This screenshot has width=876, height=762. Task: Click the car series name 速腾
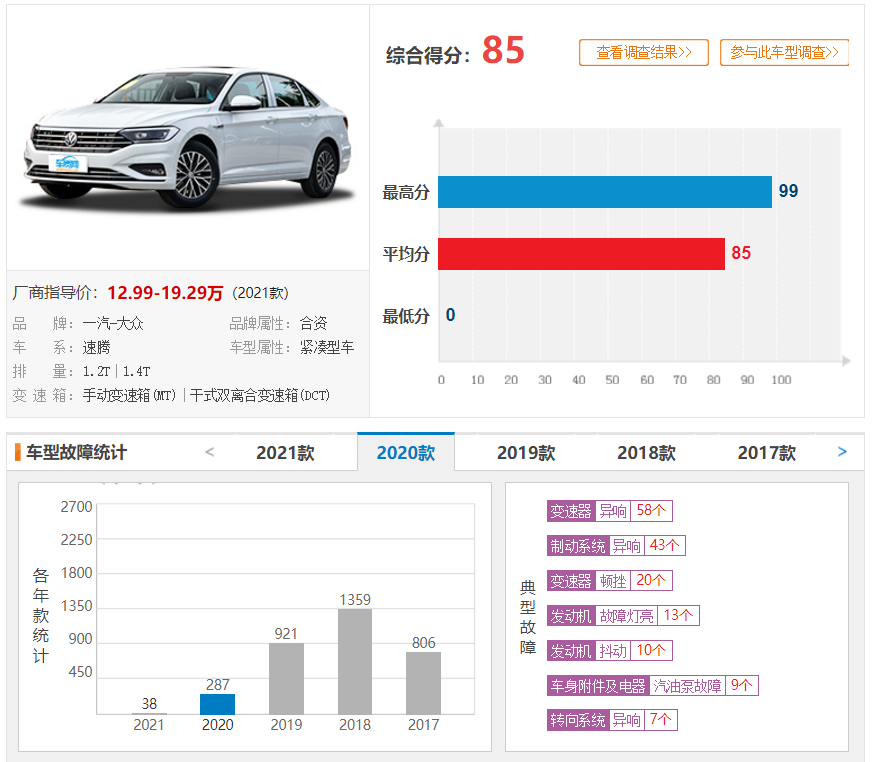coord(97,347)
